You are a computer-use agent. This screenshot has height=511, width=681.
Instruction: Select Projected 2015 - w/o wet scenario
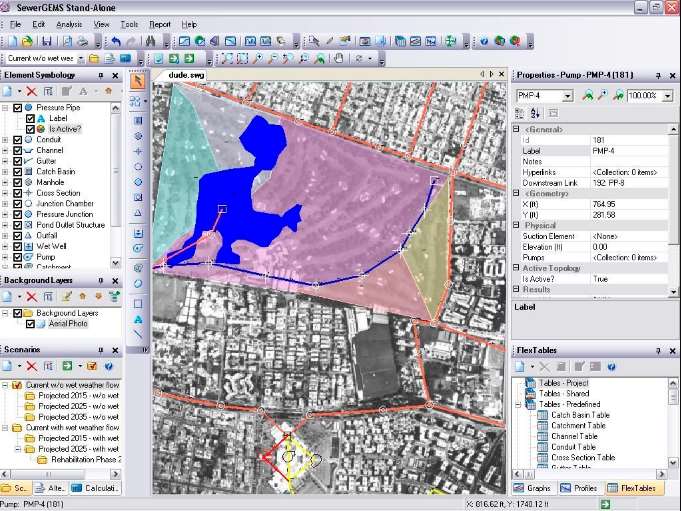point(75,396)
